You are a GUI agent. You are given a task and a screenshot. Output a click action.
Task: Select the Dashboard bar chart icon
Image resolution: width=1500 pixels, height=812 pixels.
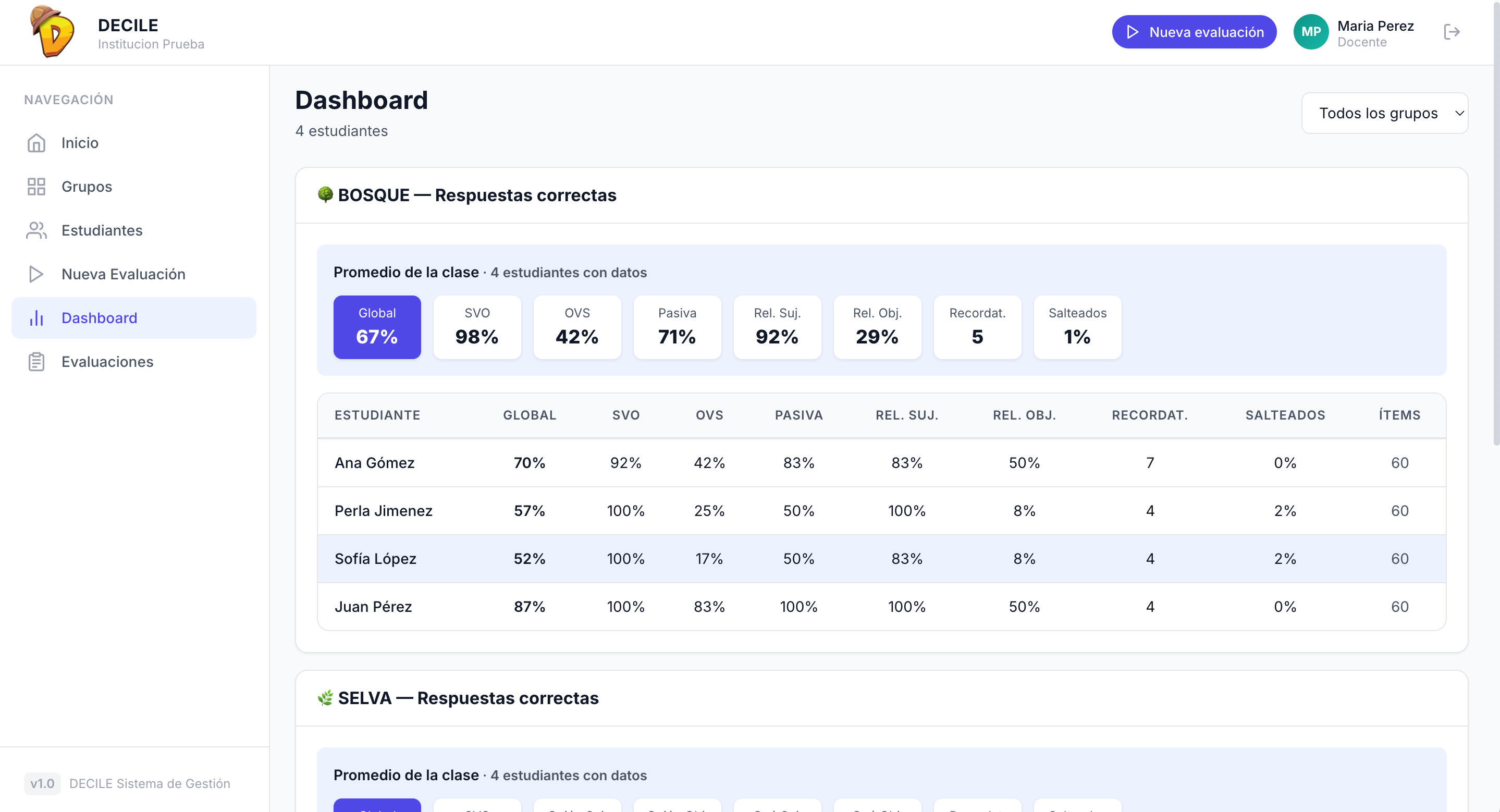(36, 318)
